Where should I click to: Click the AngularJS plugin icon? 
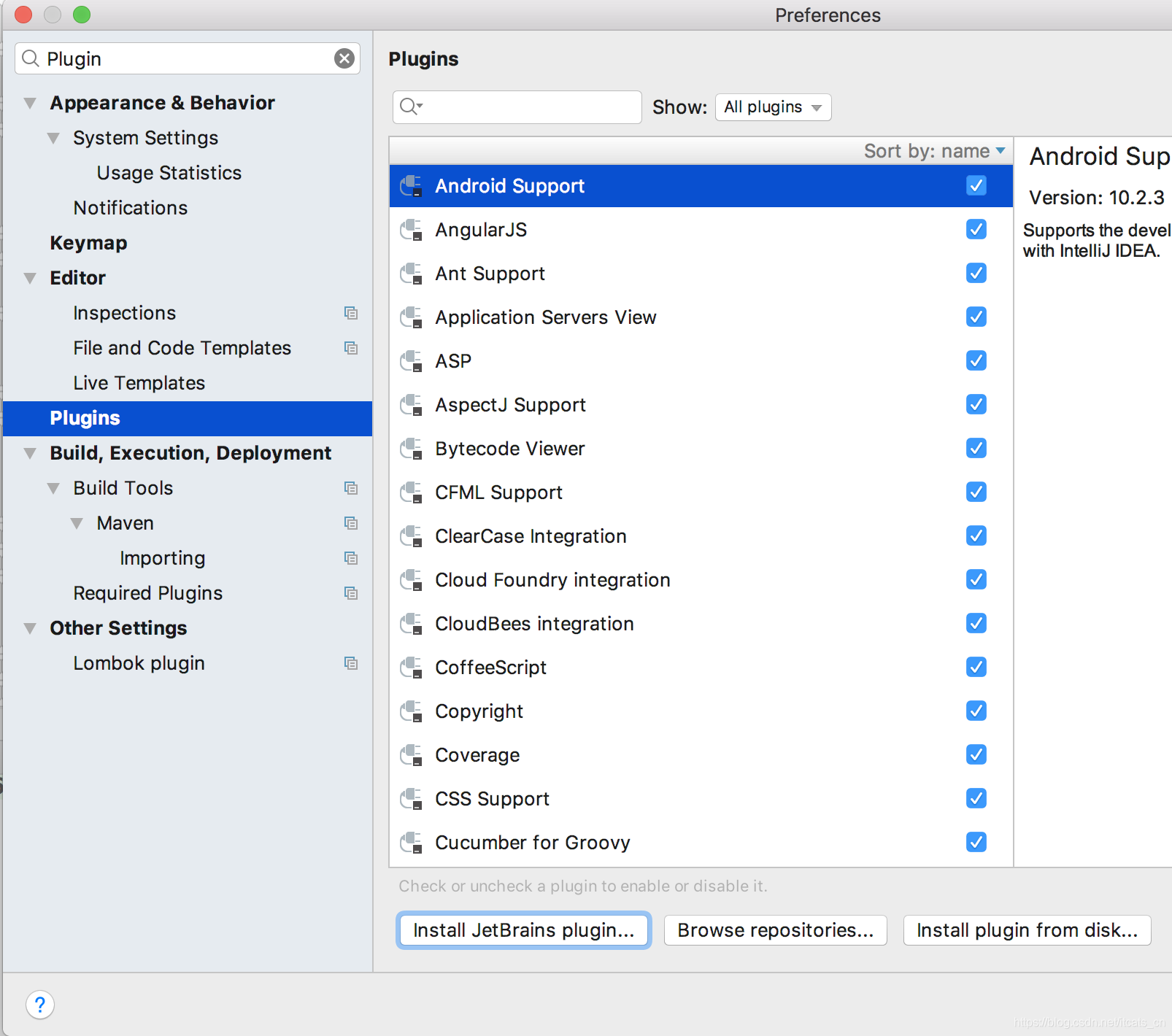click(x=412, y=230)
